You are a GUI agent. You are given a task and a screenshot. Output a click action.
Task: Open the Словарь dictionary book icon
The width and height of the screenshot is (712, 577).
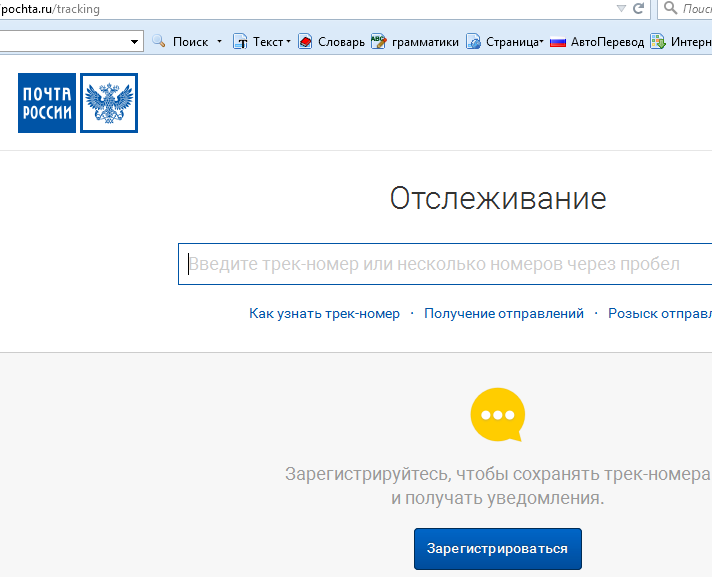click(x=305, y=42)
